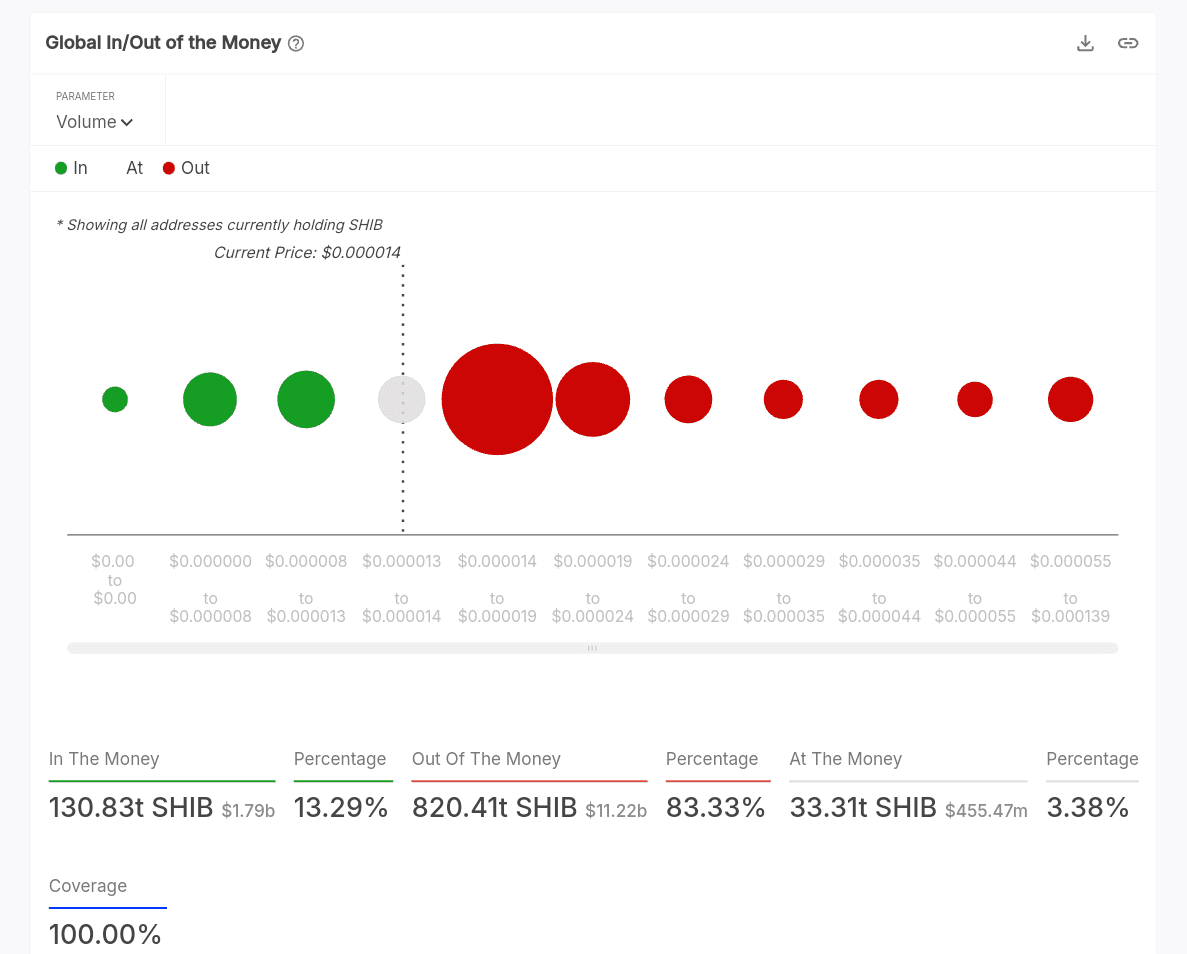
Task: Click the gray At The Money bubble
Action: click(x=401, y=399)
